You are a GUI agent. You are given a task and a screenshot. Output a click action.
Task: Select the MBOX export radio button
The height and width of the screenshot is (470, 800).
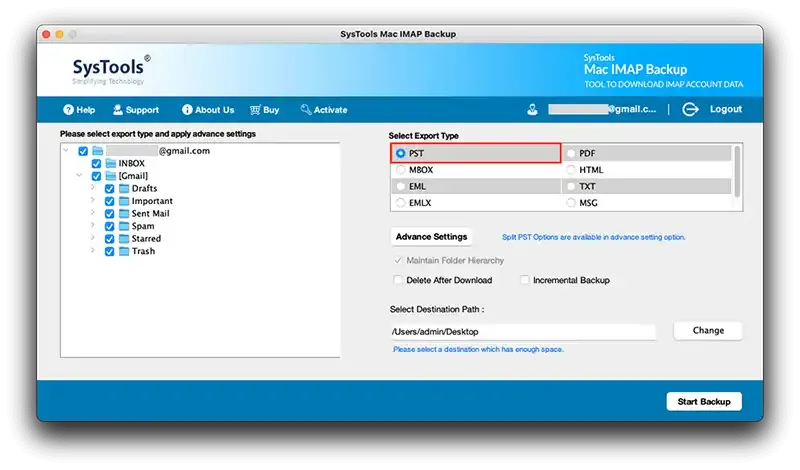[x=401, y=170]
